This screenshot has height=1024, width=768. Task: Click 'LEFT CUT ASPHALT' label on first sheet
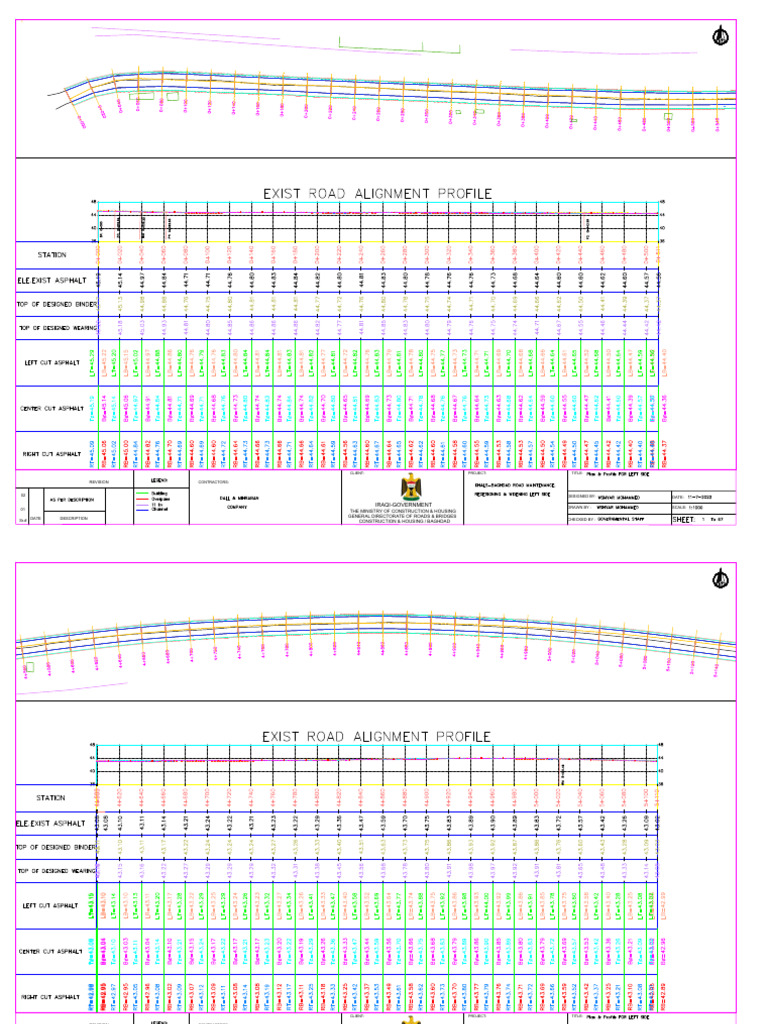[52, 362]
